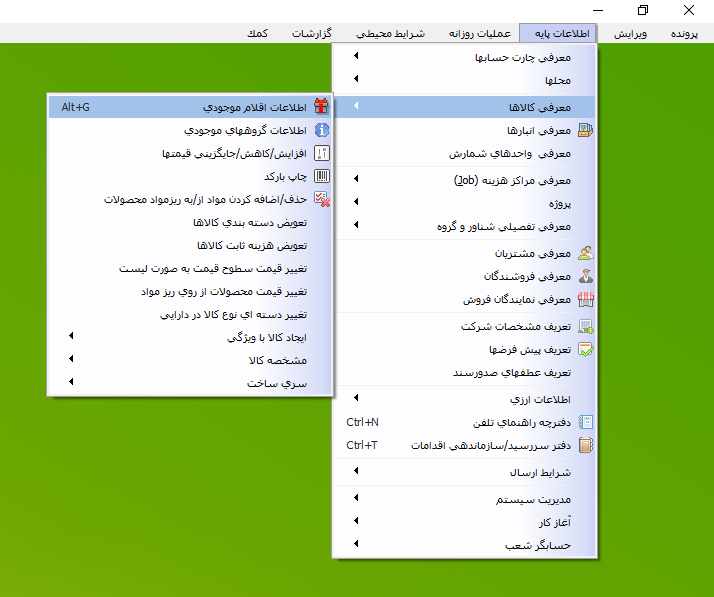Click the gift icon beside اطلاعات اقلام موجودي

pos(321,106)
